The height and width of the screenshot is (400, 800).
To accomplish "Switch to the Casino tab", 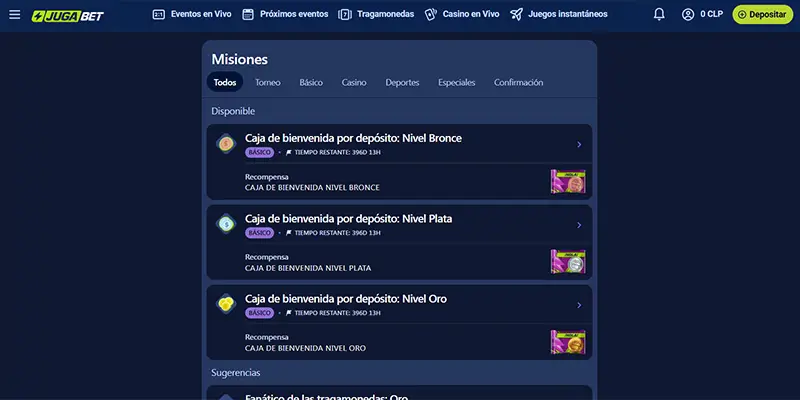I will 354,82.
